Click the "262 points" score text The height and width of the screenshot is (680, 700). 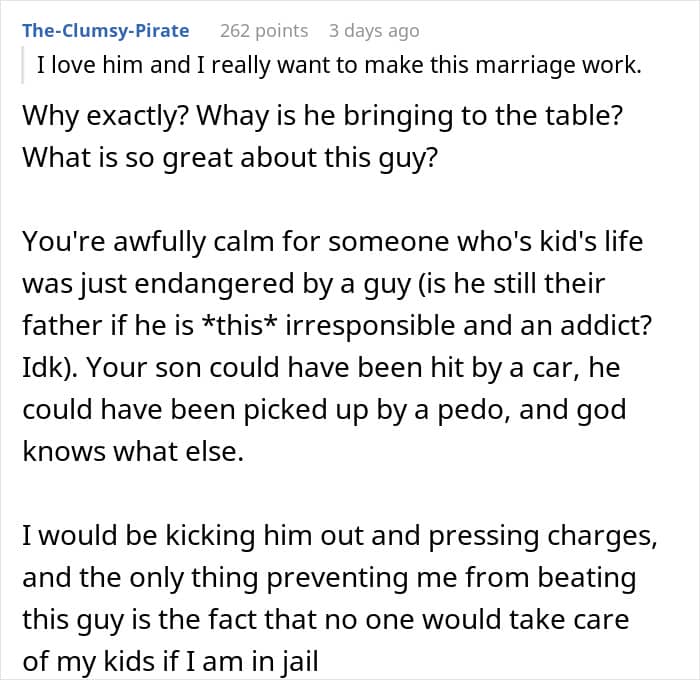click(x=263, y=31)
